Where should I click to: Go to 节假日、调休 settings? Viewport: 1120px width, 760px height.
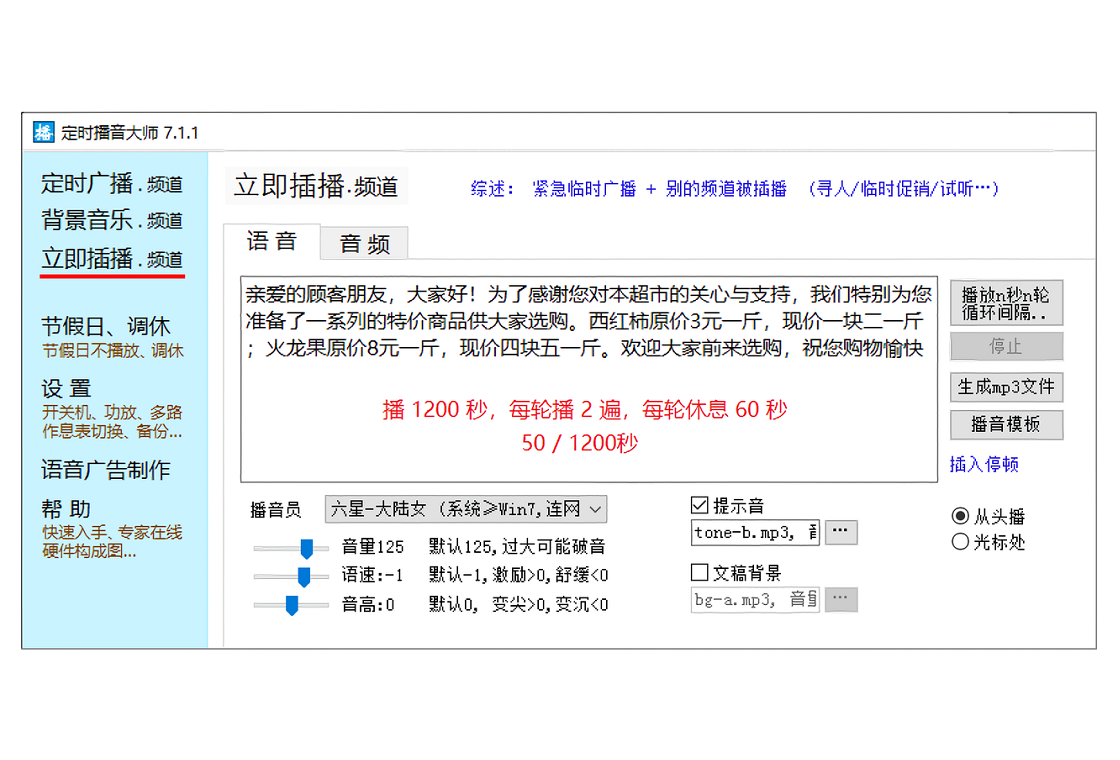click(106, 327)
